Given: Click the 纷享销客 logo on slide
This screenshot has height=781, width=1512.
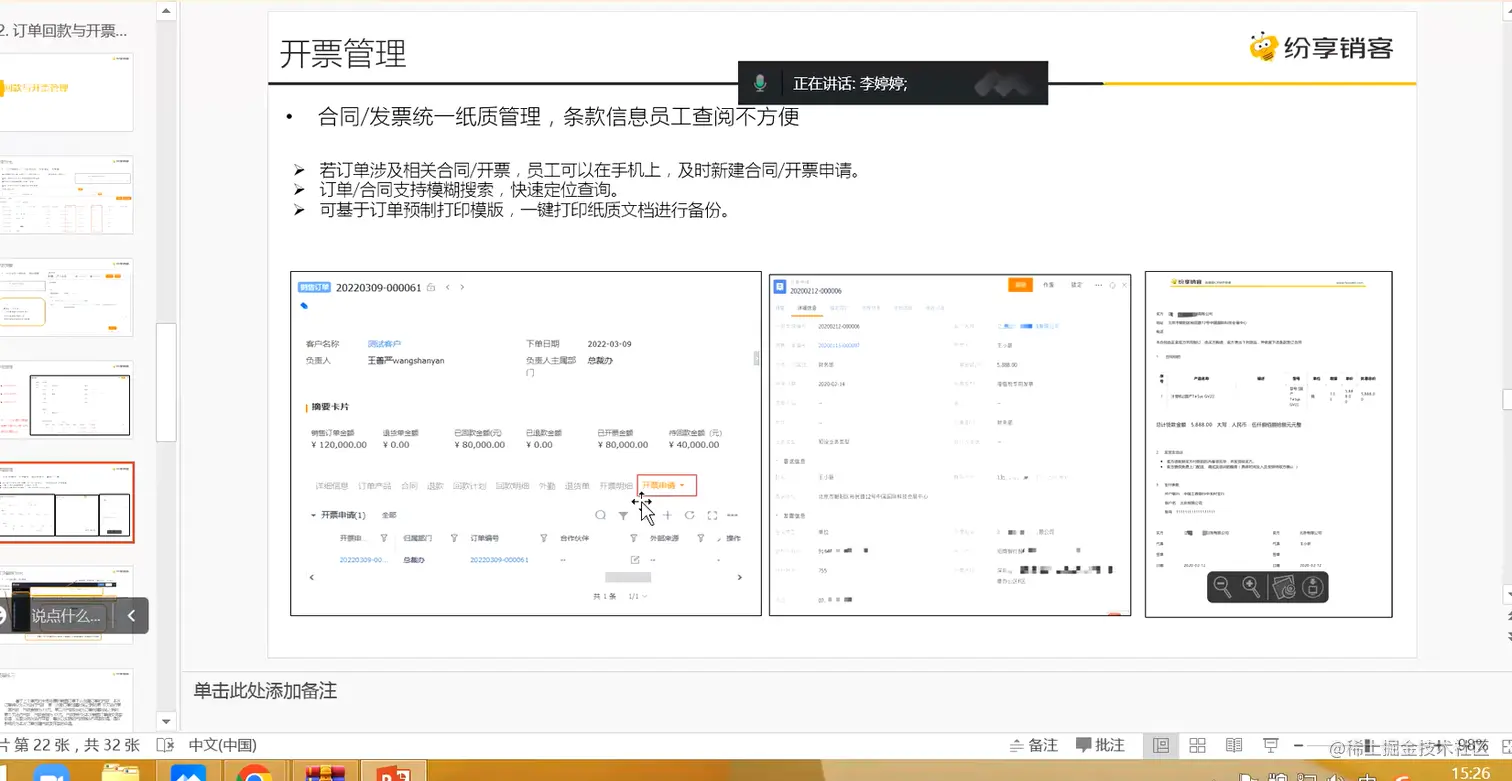Looking at the screenshot, I should click(x=1321, y=47).
